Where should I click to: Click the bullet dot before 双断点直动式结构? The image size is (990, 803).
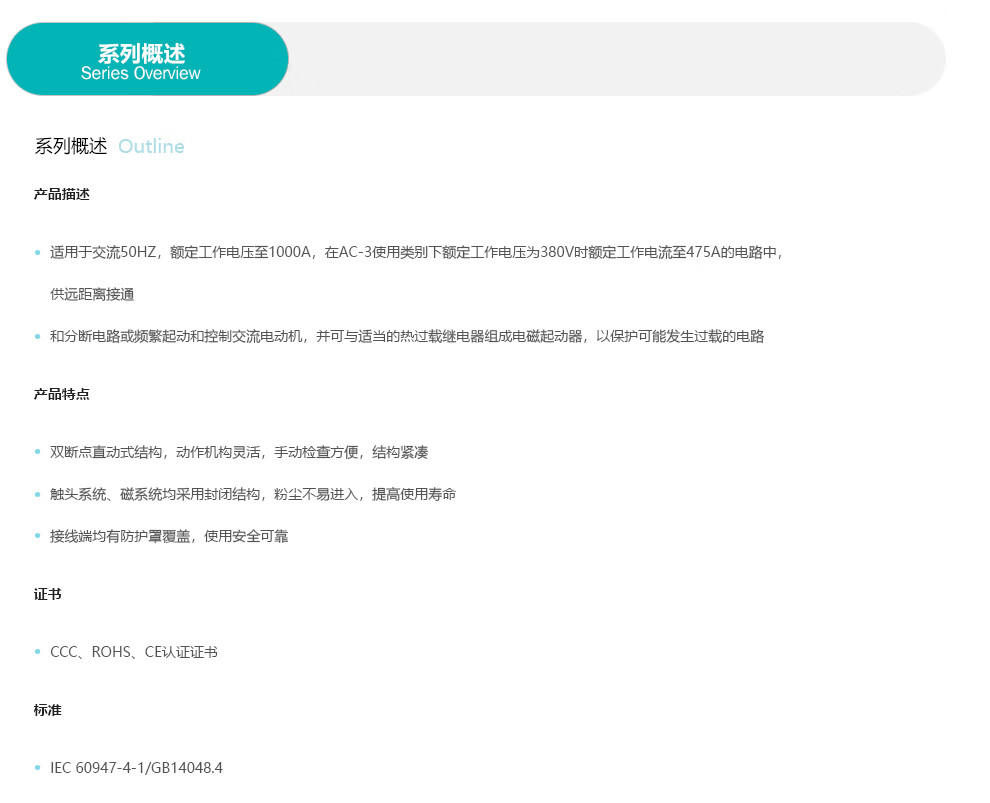(38, 453)
